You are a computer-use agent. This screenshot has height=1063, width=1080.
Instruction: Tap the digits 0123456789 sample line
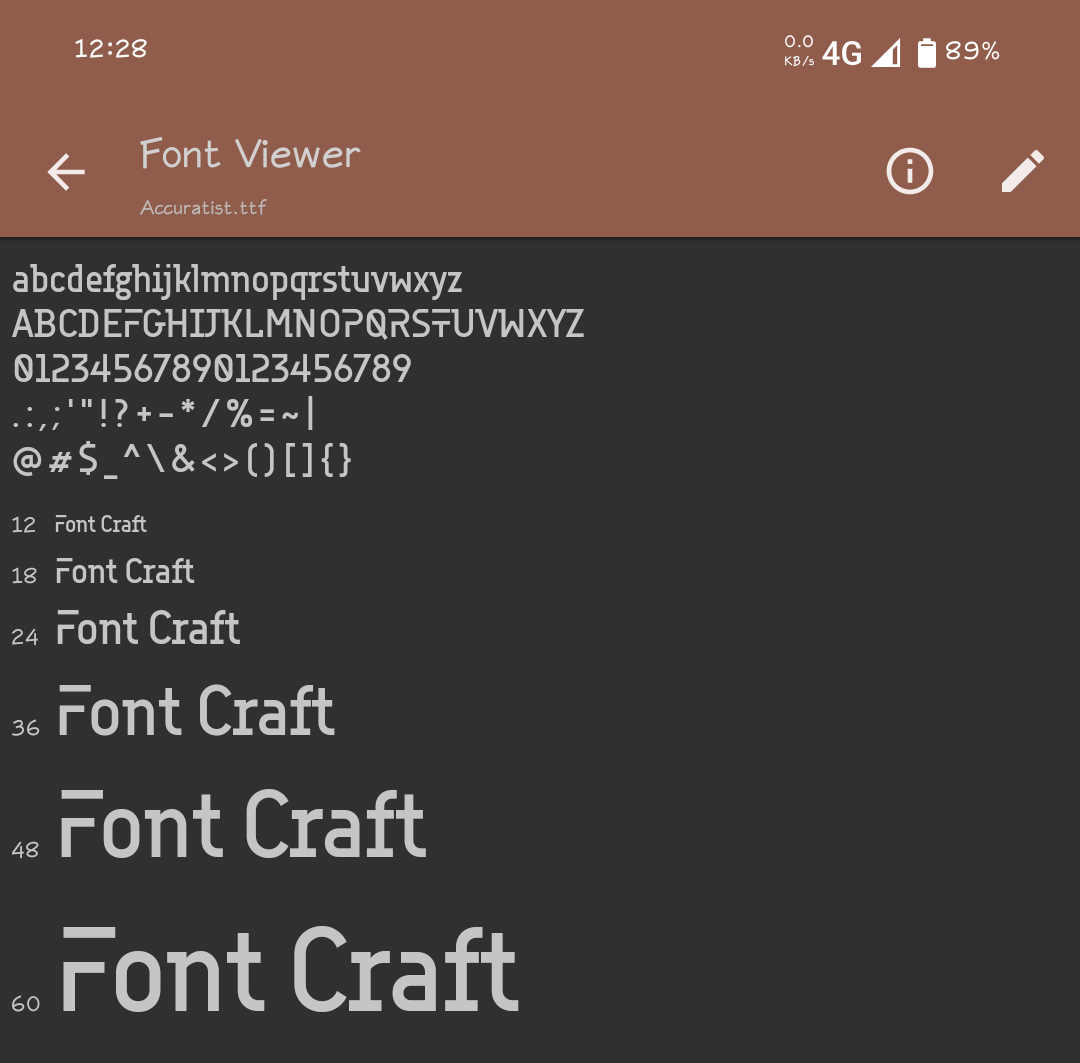pyautogui.click(x=212, y=369)
